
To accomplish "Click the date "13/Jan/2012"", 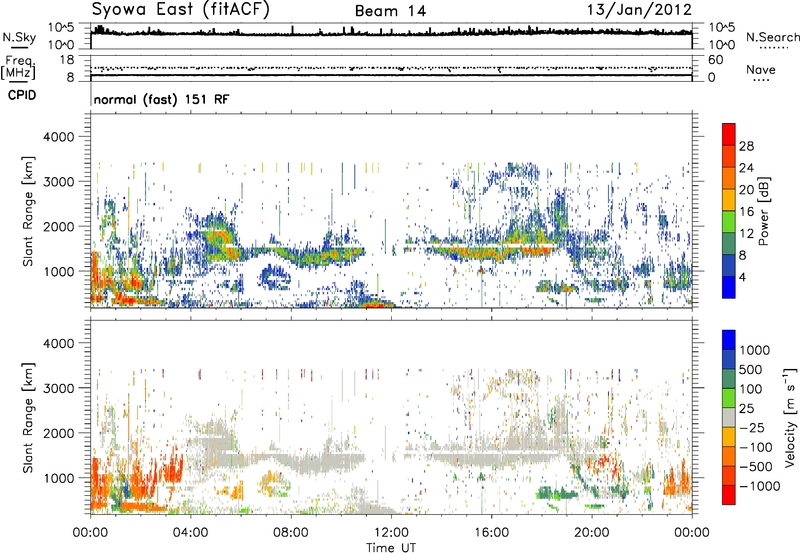I will click(x=639, y=10).
